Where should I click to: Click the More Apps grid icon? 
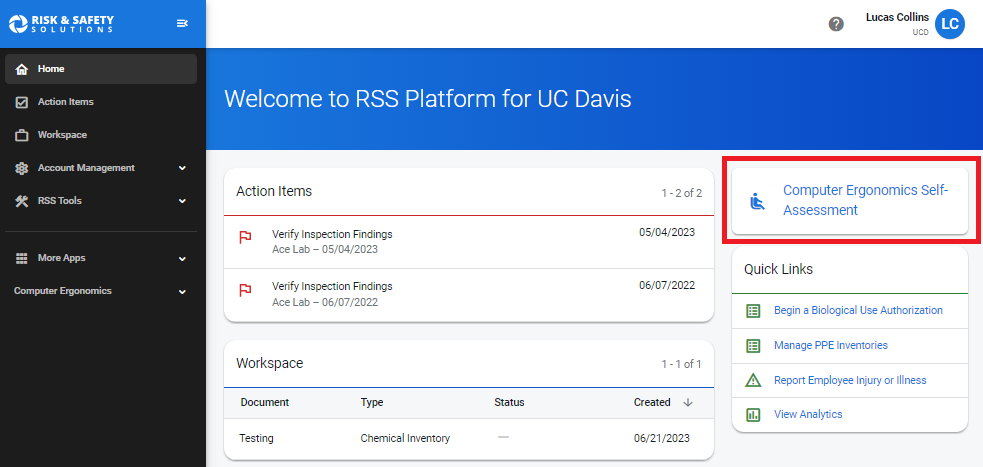coord(22,258)
